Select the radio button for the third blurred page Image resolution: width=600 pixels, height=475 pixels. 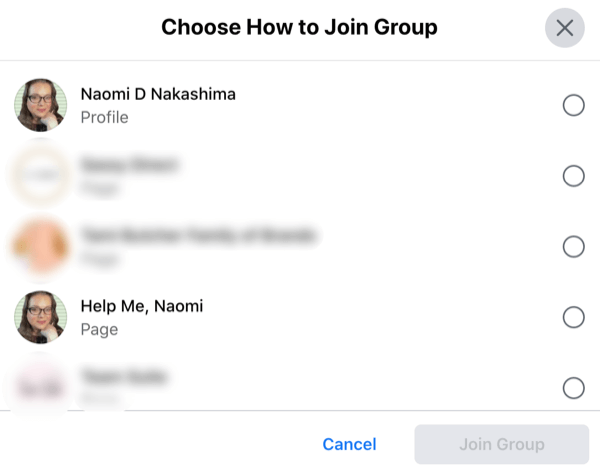click(573, 246)
